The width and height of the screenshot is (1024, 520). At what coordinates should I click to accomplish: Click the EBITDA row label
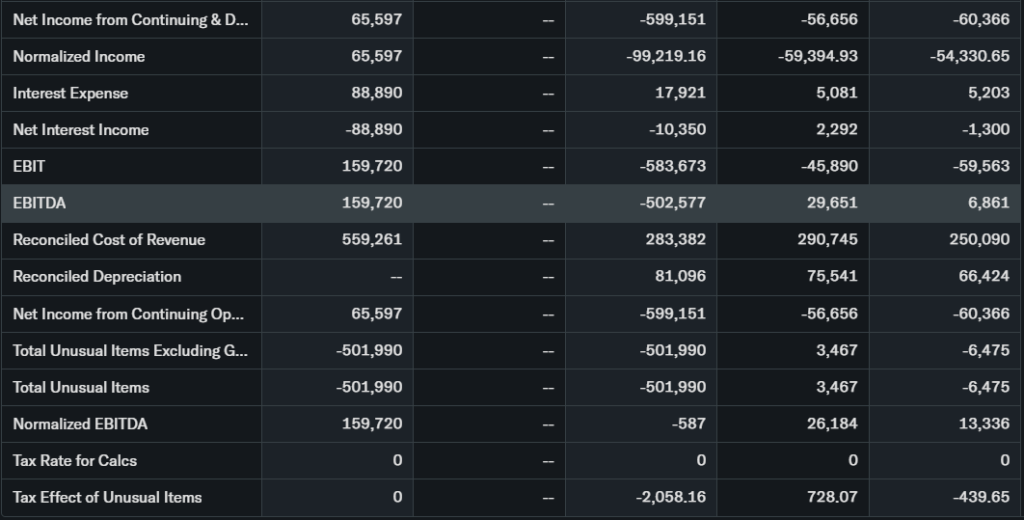[x=39, y=203]
